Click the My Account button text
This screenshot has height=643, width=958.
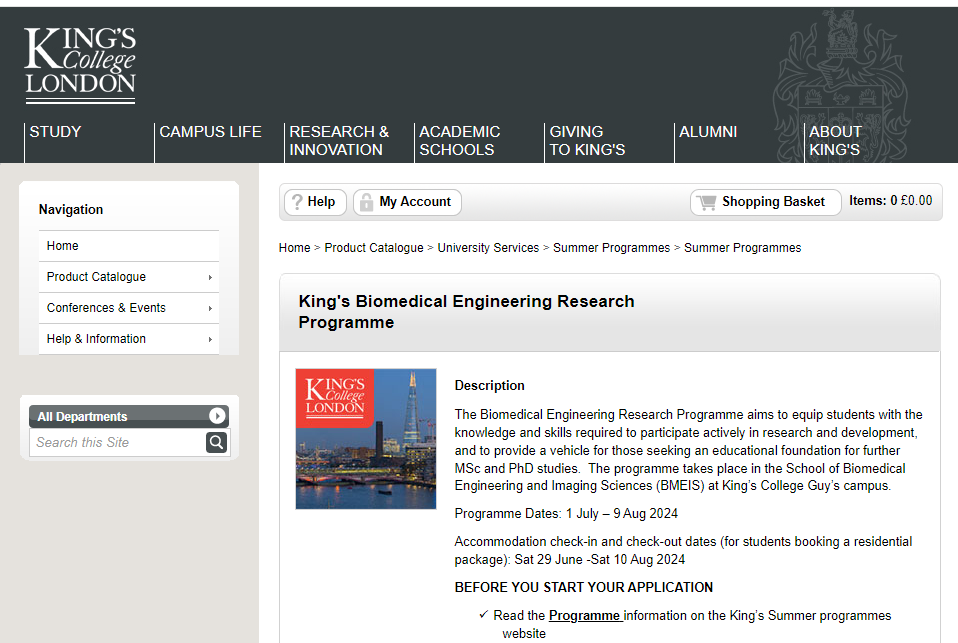click(415, 202)
